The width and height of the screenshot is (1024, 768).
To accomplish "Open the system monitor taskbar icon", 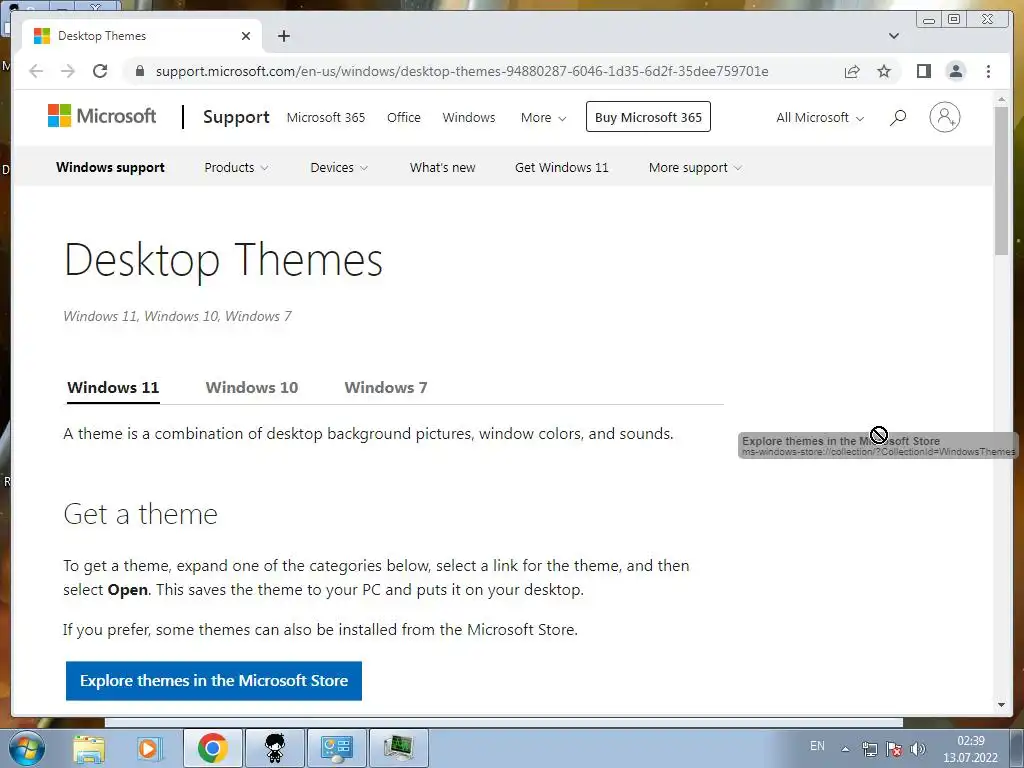I will tap(399, 748).
